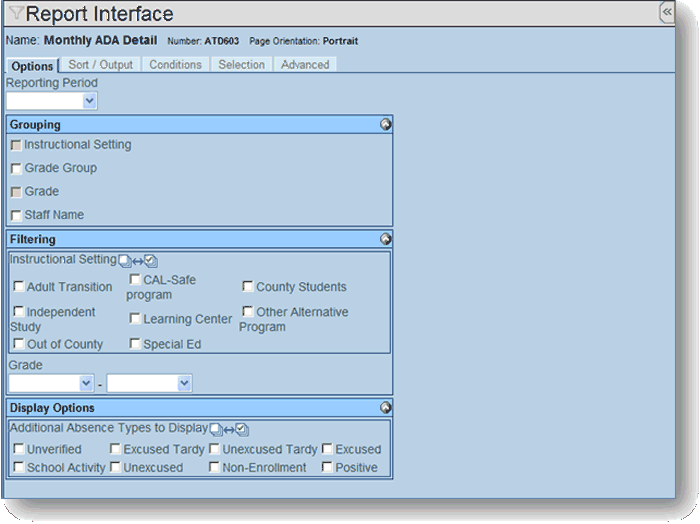
Task: Check all Instructional Setting filter options icon
Action: click(151, 261)
